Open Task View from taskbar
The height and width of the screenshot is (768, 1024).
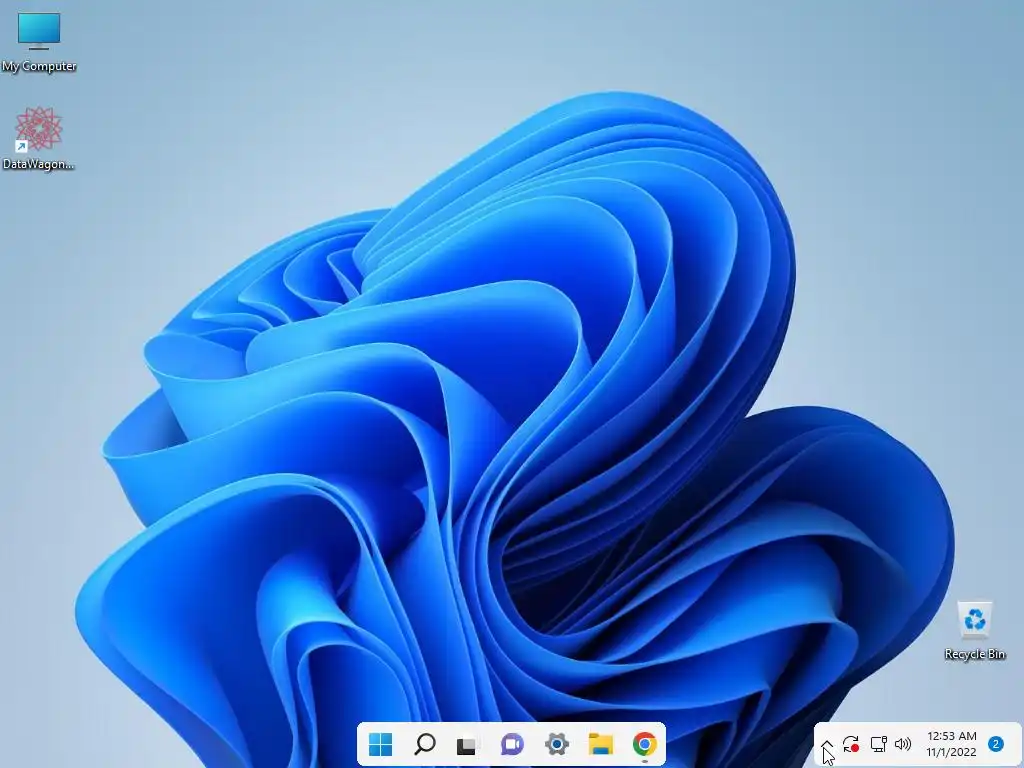tap(466, 744)
